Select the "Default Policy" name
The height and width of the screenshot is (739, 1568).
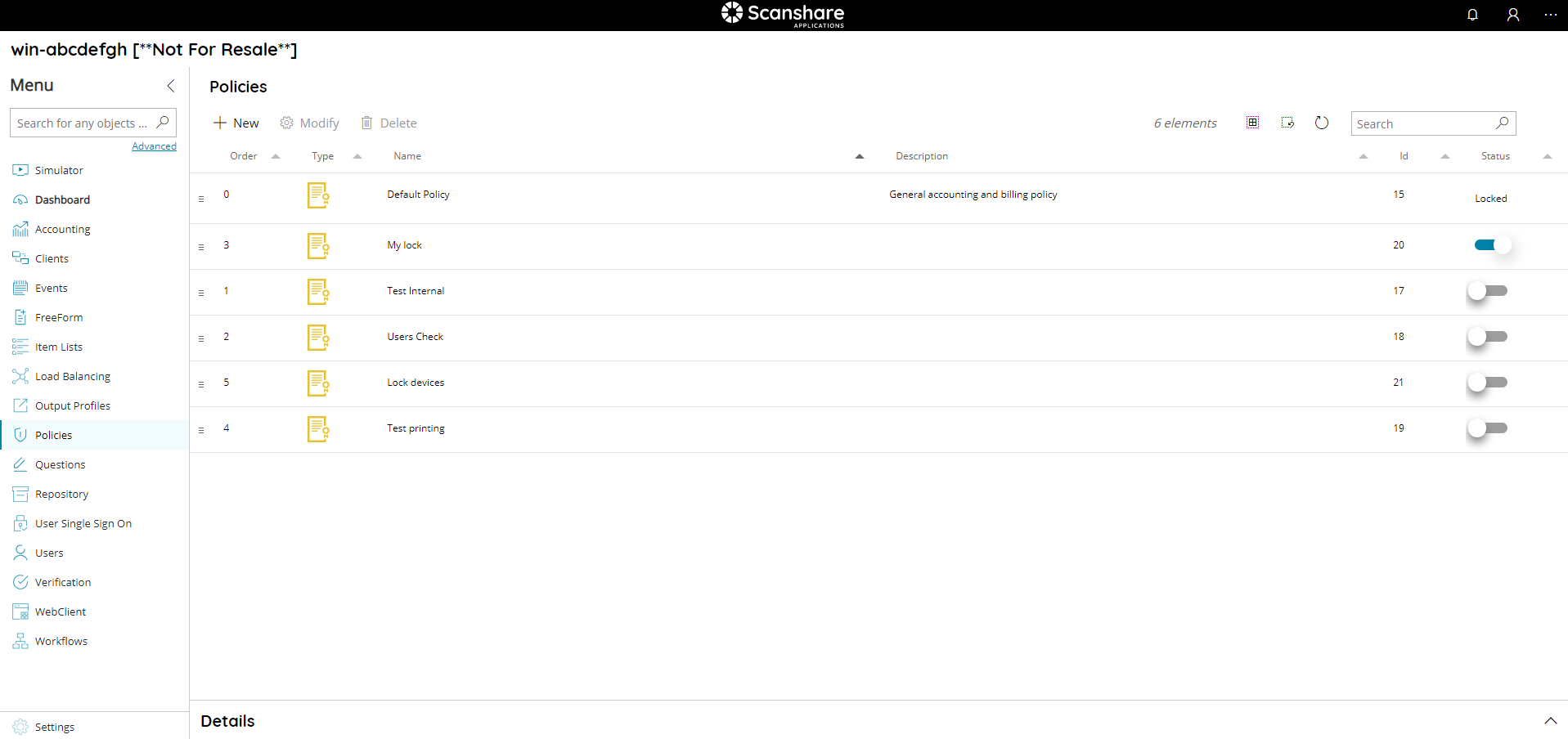point(418,195)
